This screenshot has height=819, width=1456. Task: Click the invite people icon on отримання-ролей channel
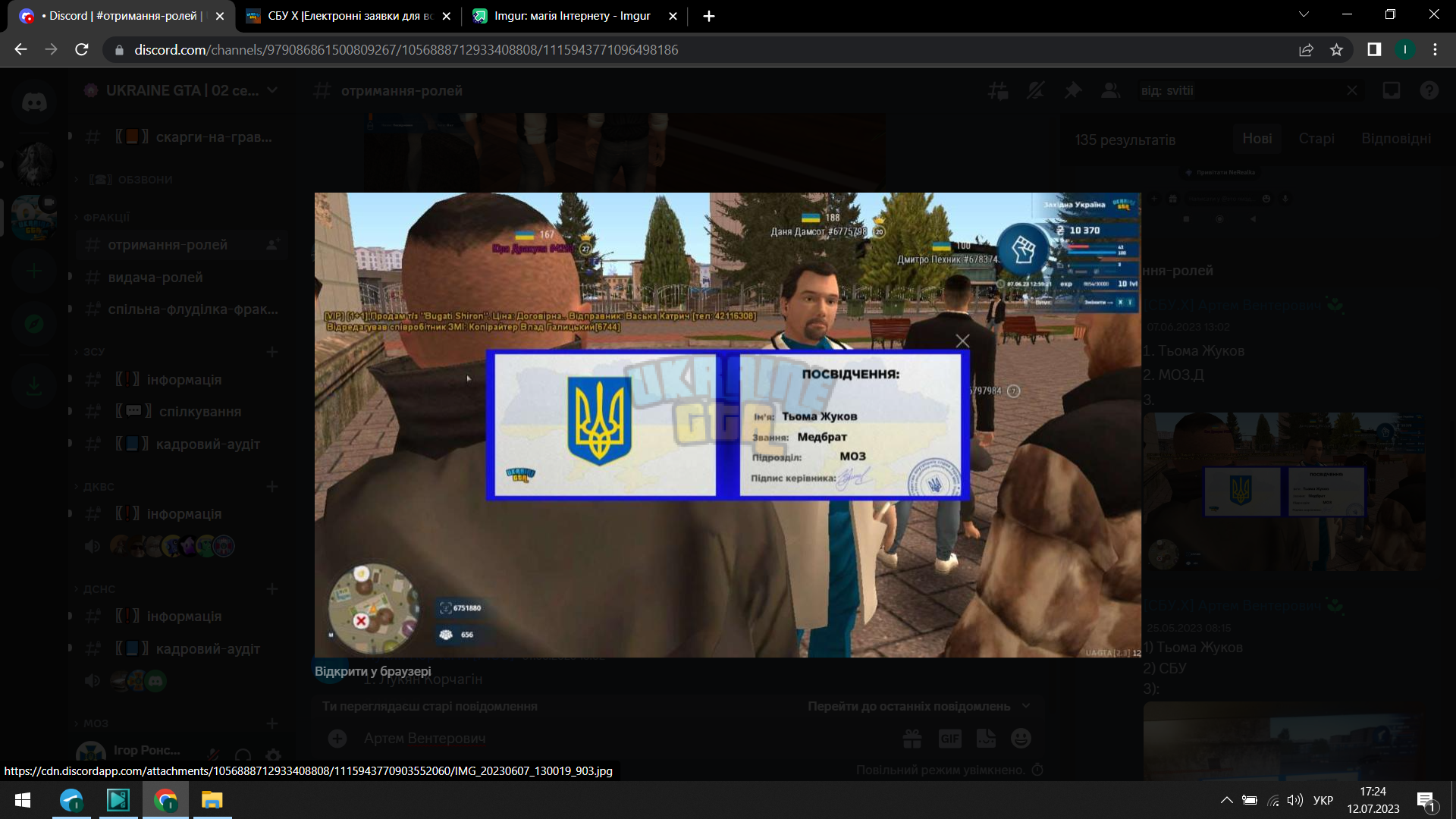click(272, 245)
